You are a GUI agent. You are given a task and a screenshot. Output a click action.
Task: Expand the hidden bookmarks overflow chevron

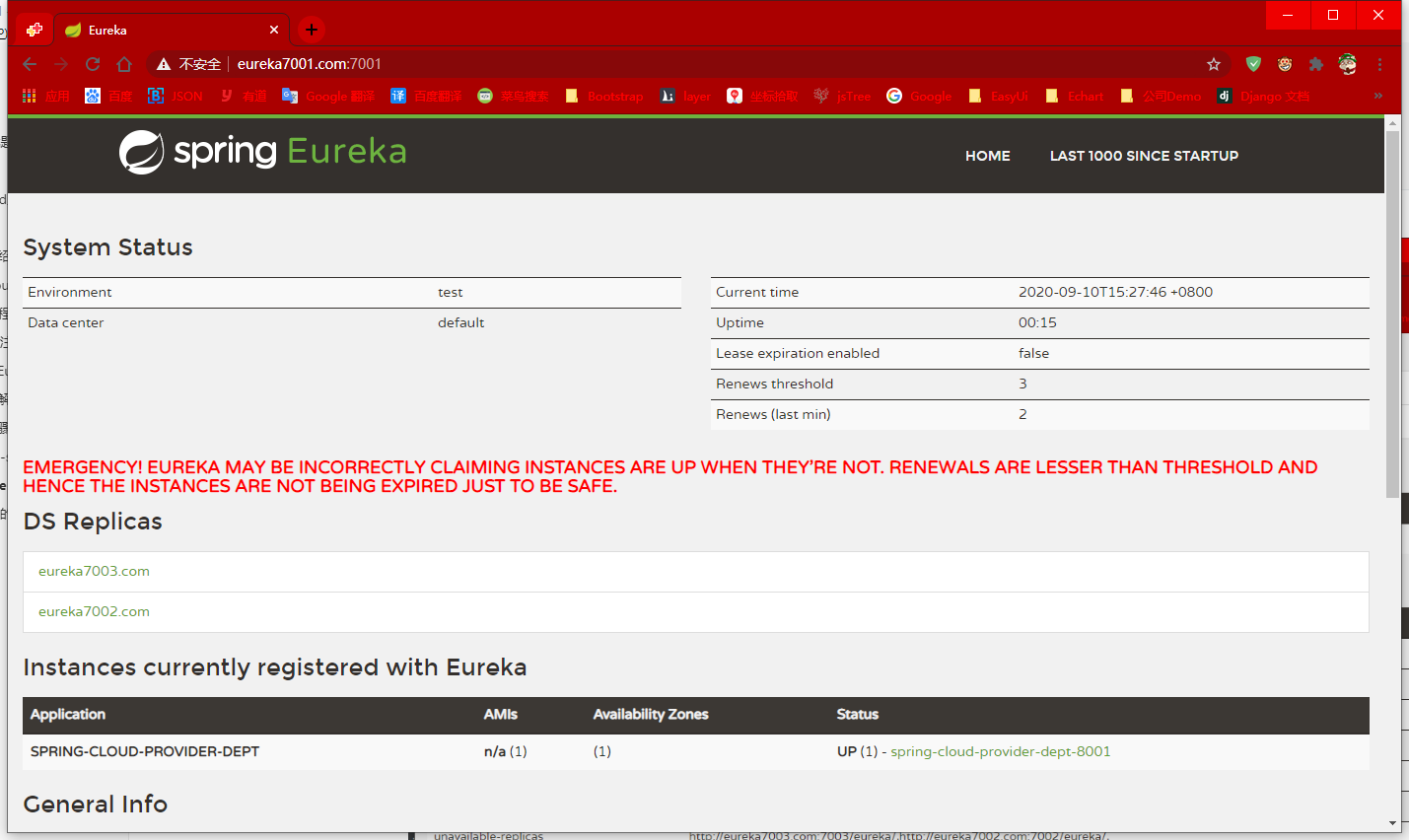[x=1377, y=96]
